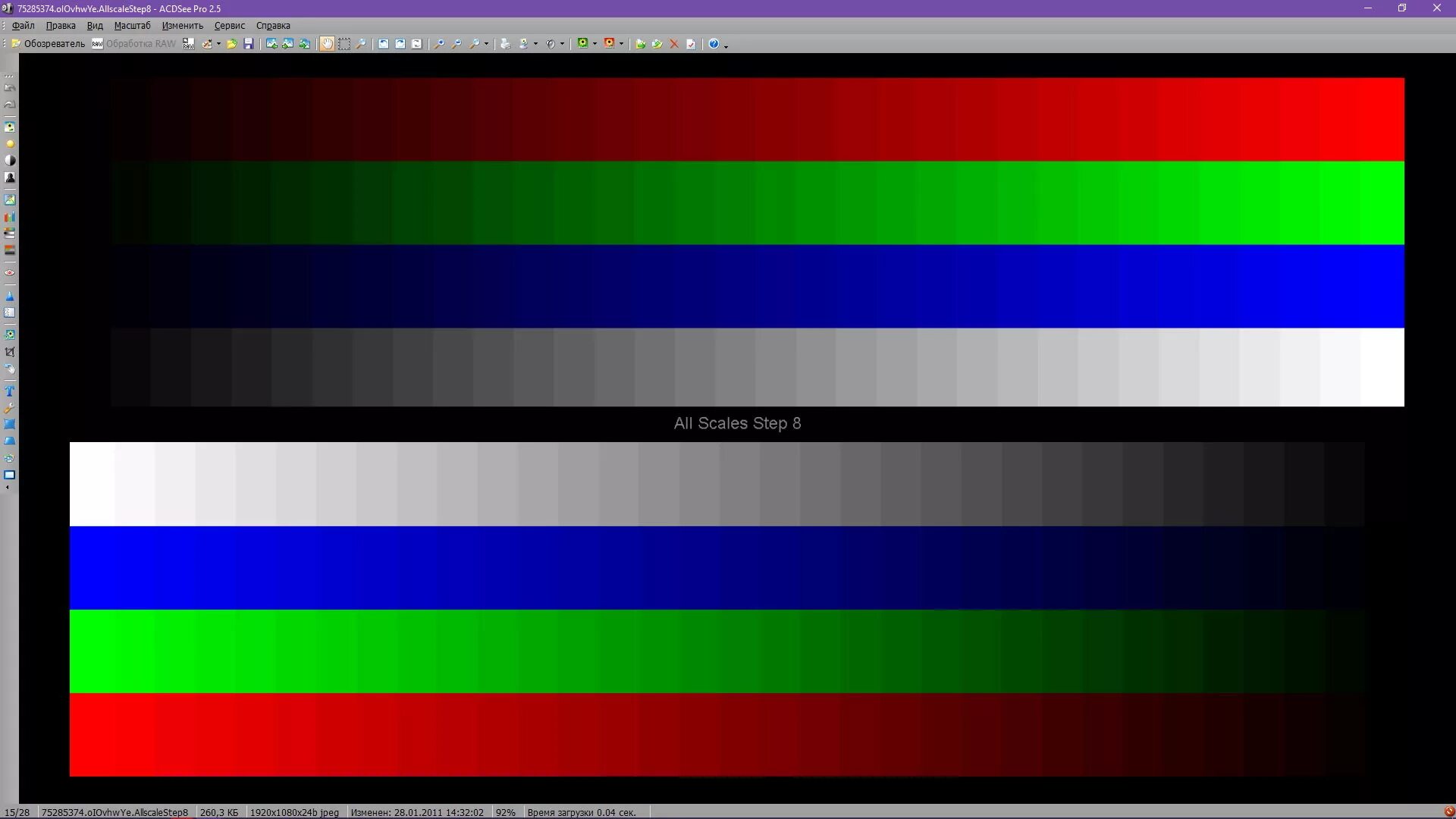Image resolution: width=1456 pixels, height=819 pixels.
Task: Open the red-eye reduction tool
Action: [10, 273]
